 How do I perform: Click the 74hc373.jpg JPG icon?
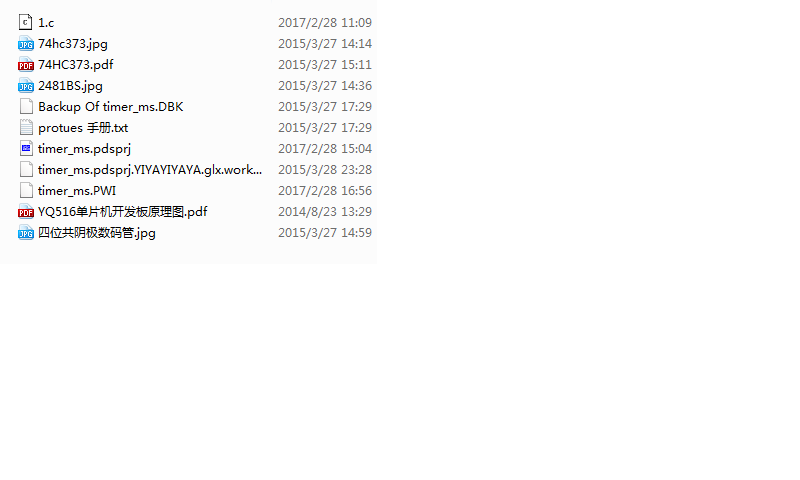(x=26, y=44)
